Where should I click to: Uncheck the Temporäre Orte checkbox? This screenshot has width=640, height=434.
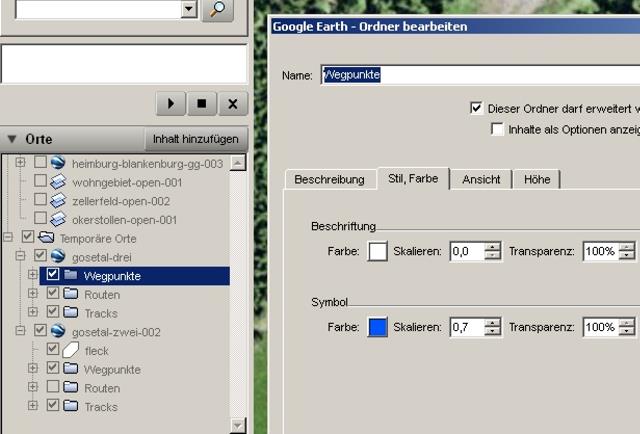(28, 236)
